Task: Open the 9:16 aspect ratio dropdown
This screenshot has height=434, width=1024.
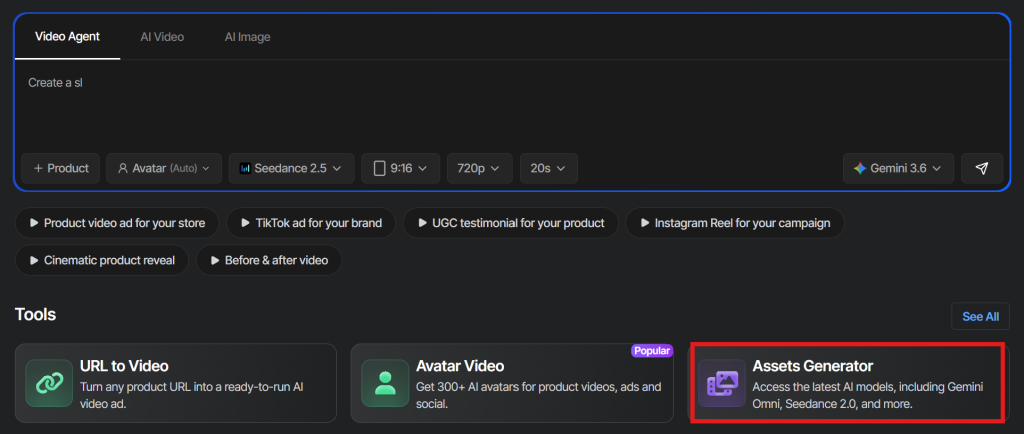Action: tap(400, 168)
